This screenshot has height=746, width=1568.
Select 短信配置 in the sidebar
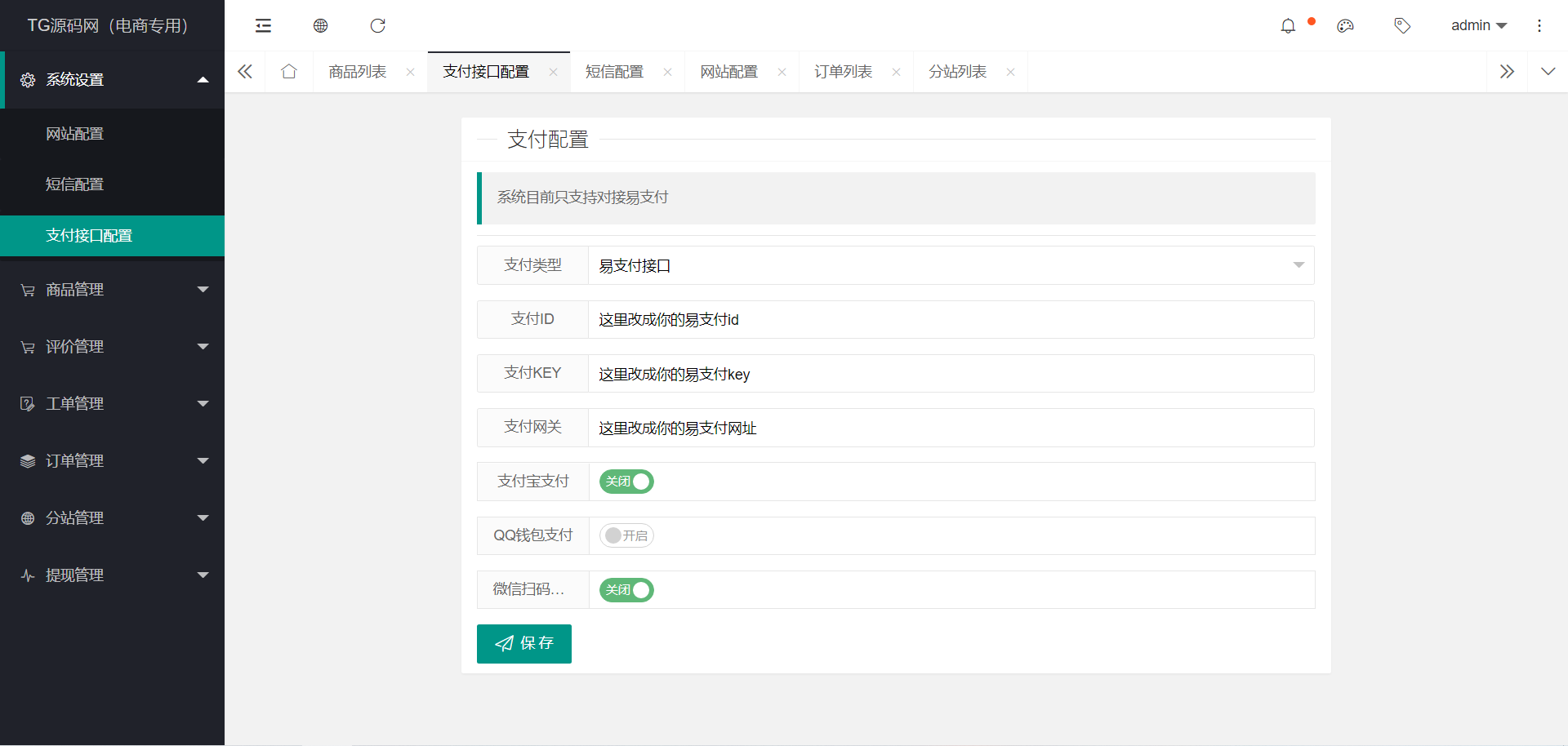pyautogui.click(x=75, y=184)
